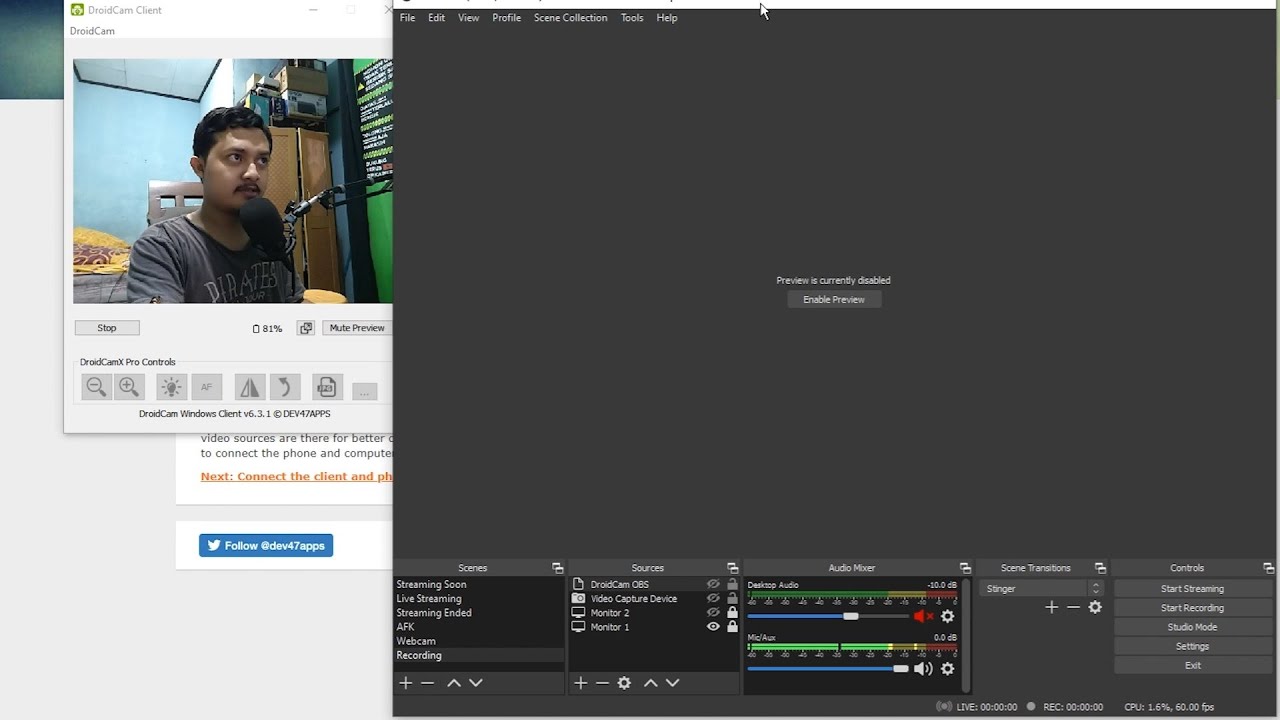Pop out the Scenes dock
The width and height of the screenshot is (1280, 720).
(557, 568)
